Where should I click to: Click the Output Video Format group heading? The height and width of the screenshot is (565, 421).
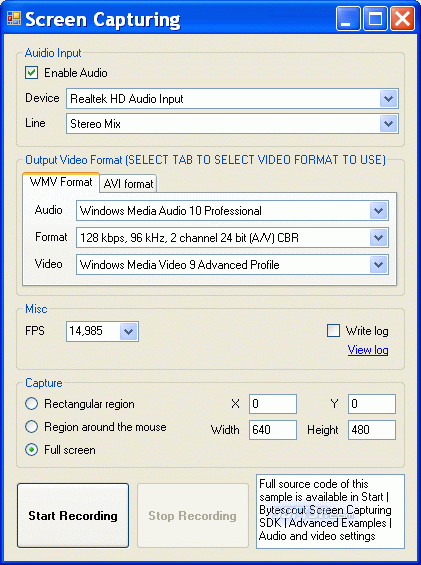tap(205, 160)
